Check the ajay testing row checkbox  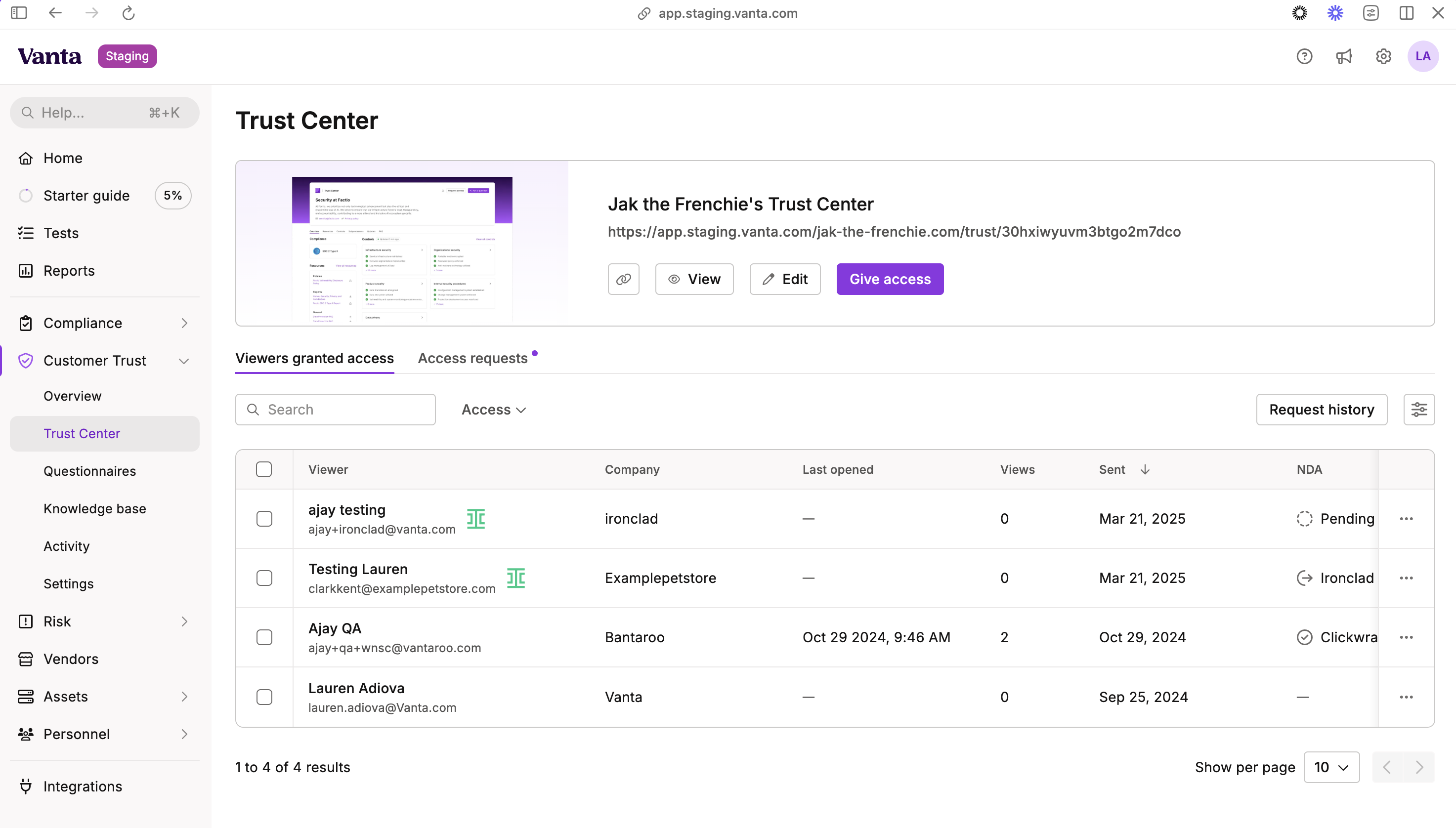pos(264,519)
